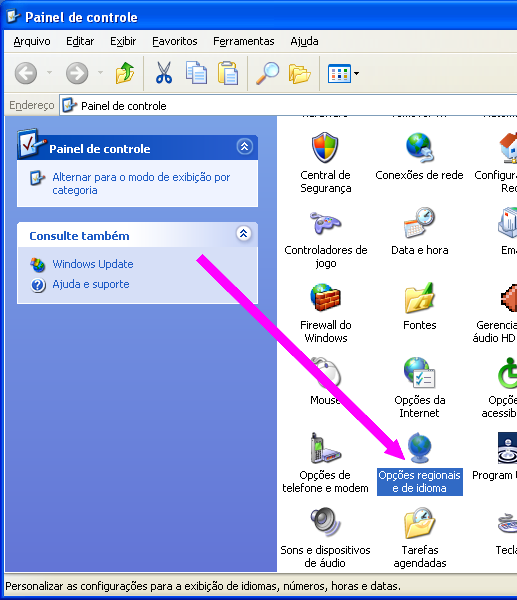This screenshot has height=600, width=517.
Task: Click the address bar field Painel de controle
Action: pyautogui.click(x=288, y=106)
